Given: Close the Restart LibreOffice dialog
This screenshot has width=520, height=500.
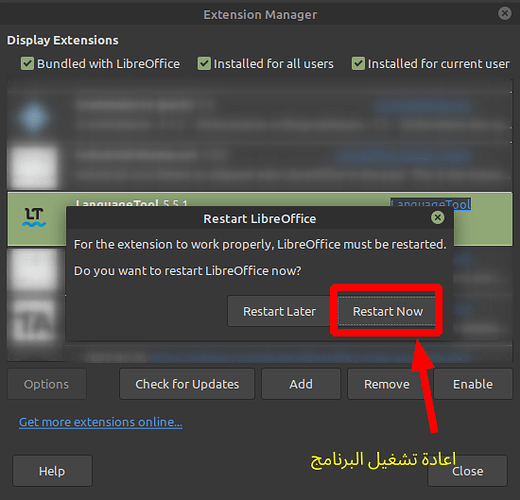Looking at the screenshot, I should point(437,218).
